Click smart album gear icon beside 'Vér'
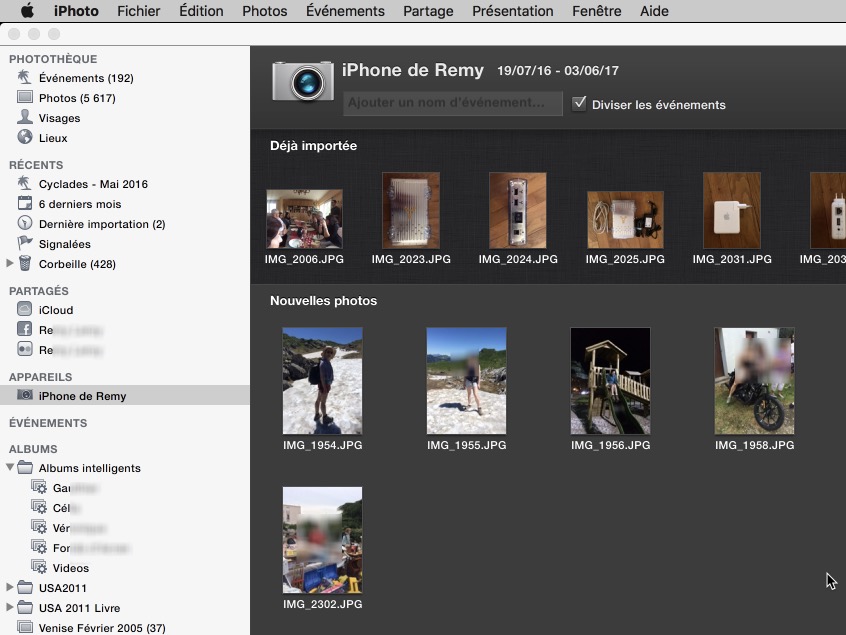The width and height of the screenshot is (846, 635). point(39,527)
